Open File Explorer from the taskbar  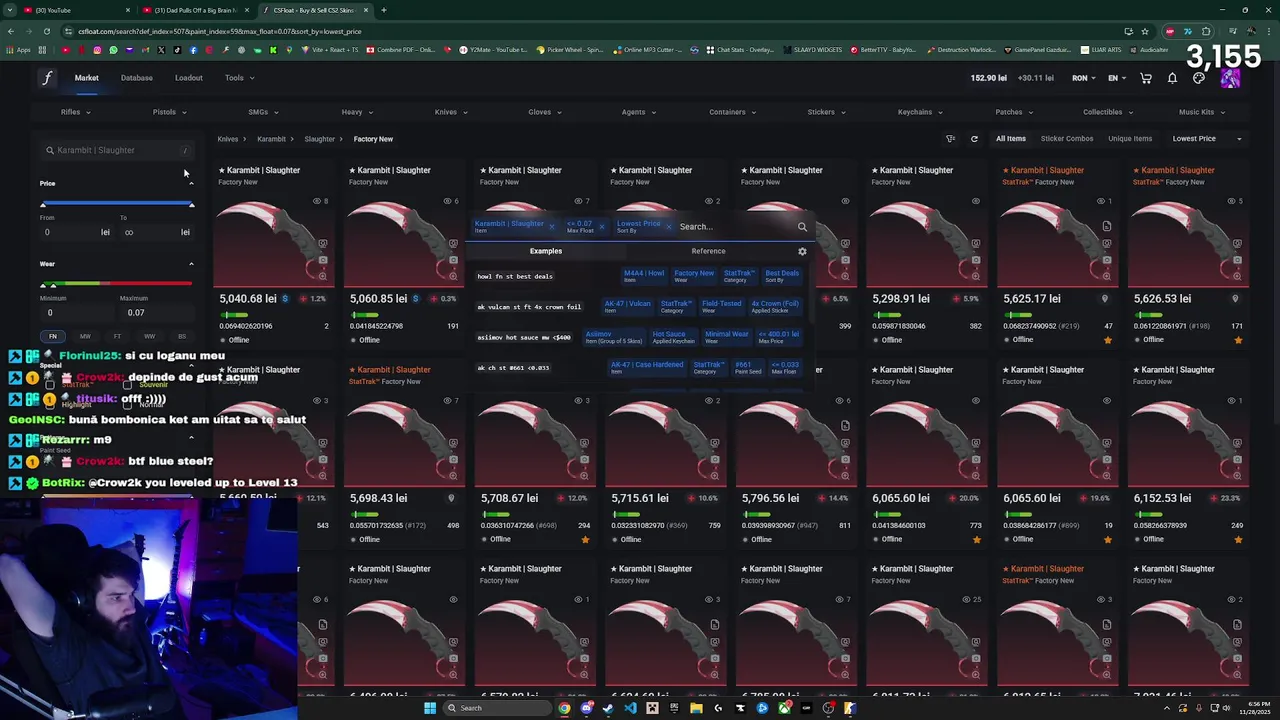[696, 708]
